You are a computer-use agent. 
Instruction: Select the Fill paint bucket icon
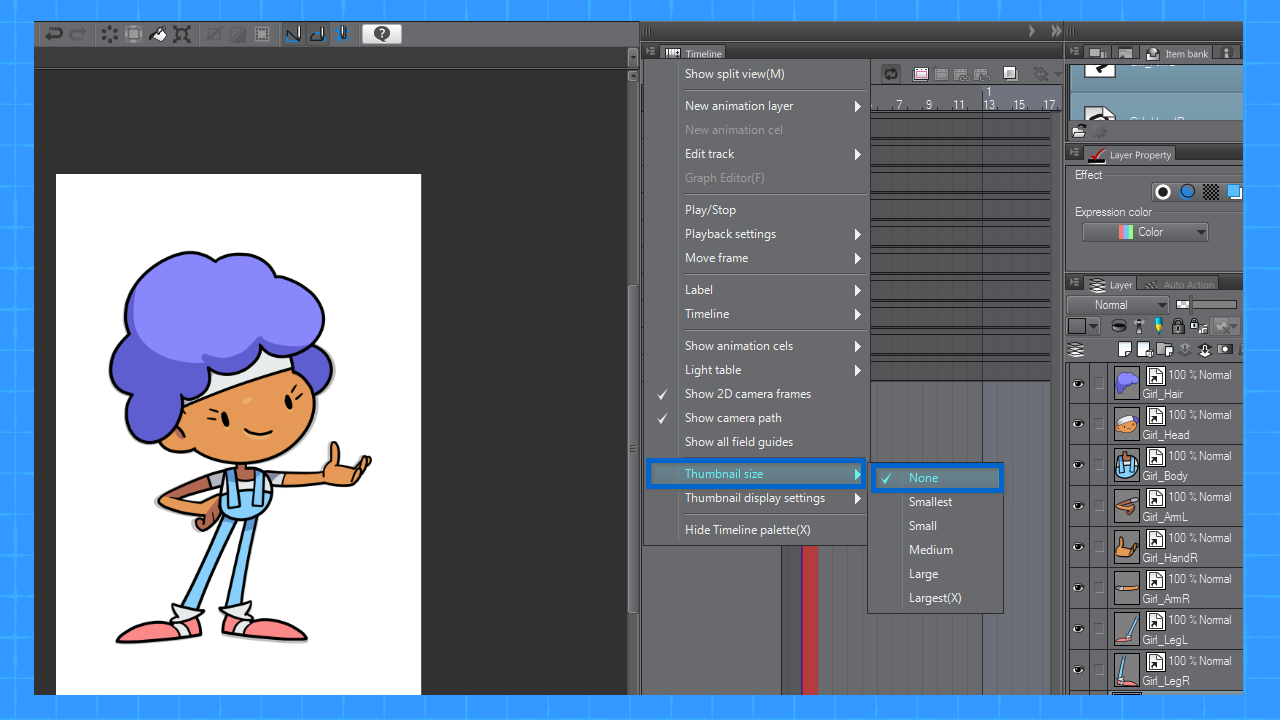[x=158, y=34]
